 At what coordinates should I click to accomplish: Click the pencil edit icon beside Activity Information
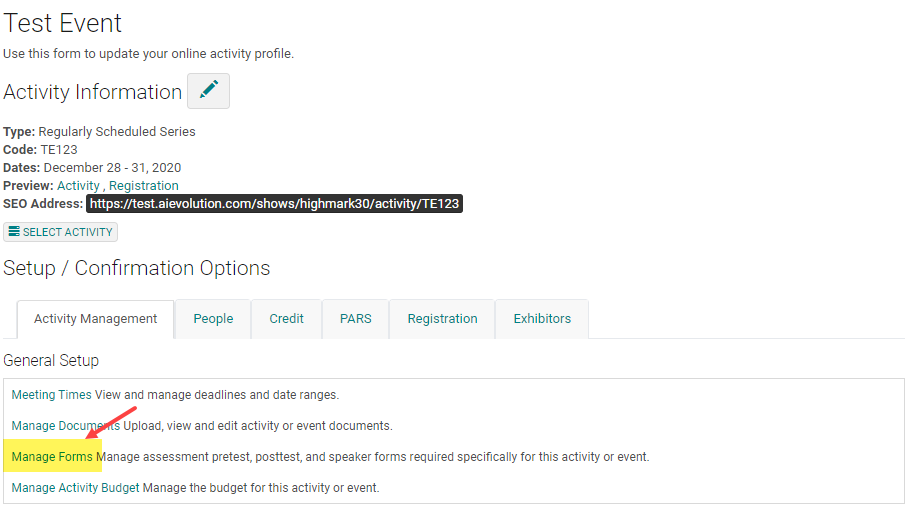208,91
